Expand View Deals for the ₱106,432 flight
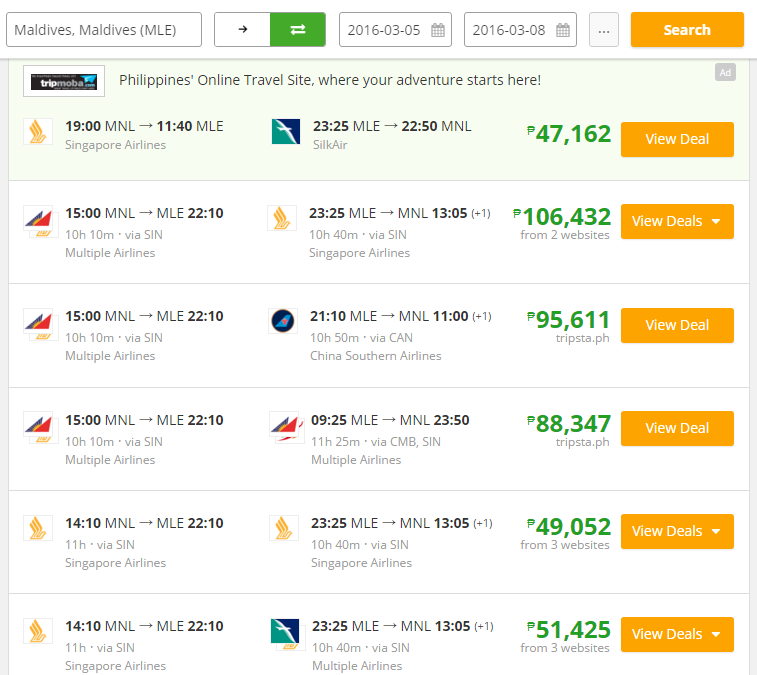 [677, 221]
